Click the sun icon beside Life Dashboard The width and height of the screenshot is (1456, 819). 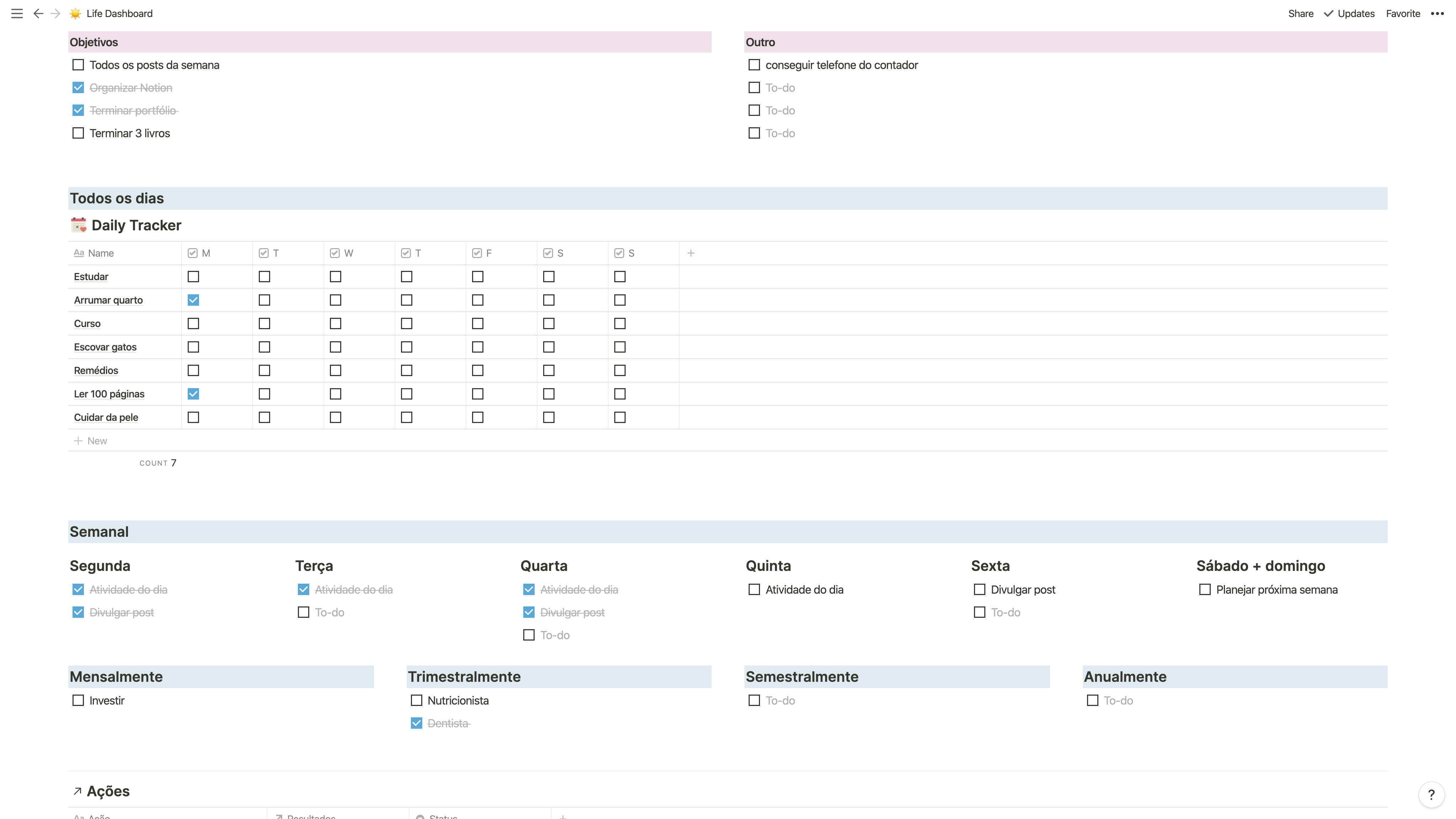(75, 14)
